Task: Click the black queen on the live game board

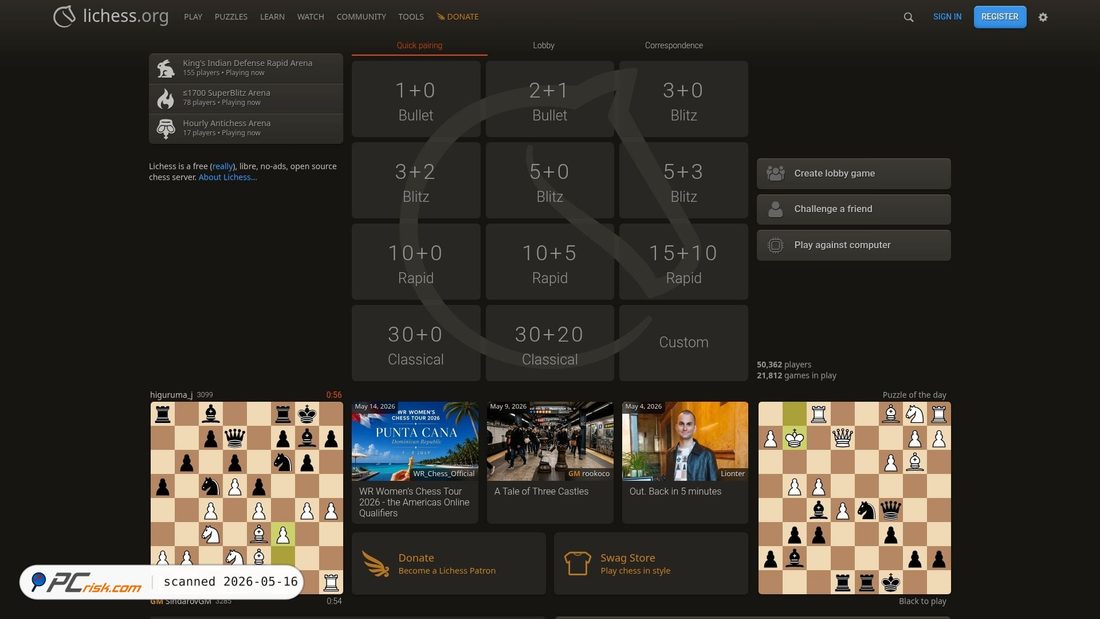Action: [235, 438]
